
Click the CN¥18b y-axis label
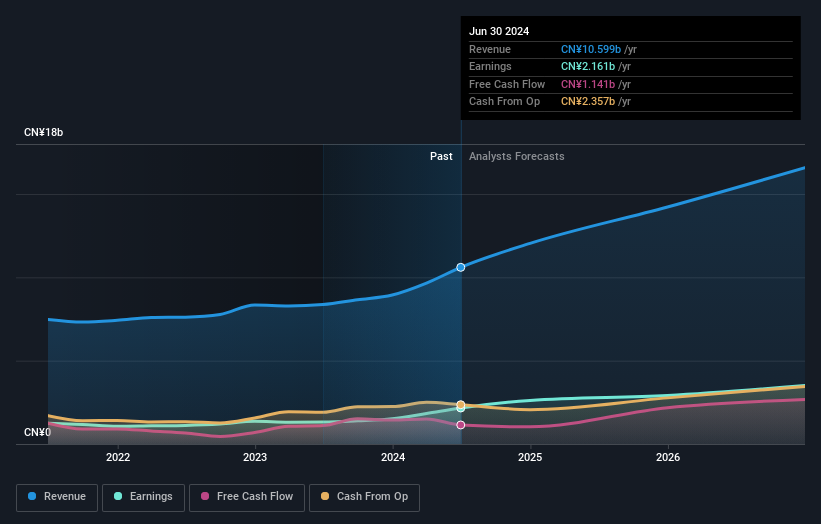[x=43, y=132]
